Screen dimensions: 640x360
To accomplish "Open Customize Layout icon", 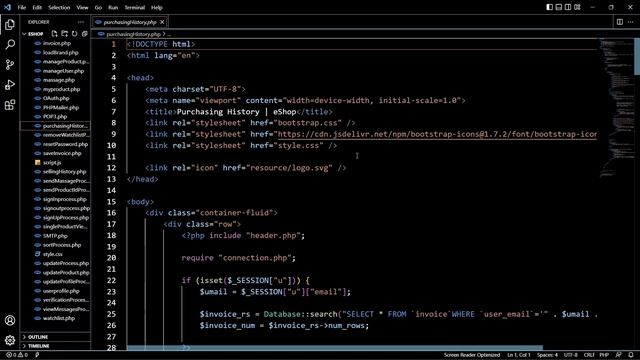I will point(577,7).
